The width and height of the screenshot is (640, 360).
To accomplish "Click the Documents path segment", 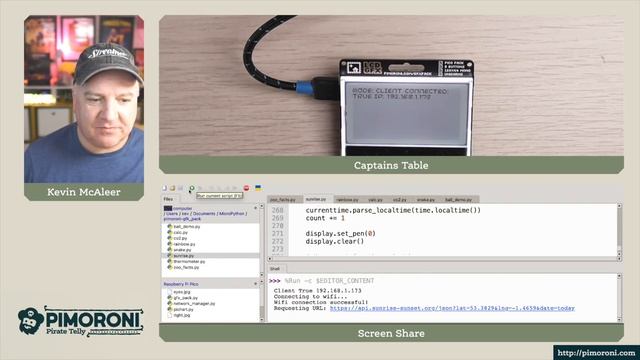I will coord(204,213).
